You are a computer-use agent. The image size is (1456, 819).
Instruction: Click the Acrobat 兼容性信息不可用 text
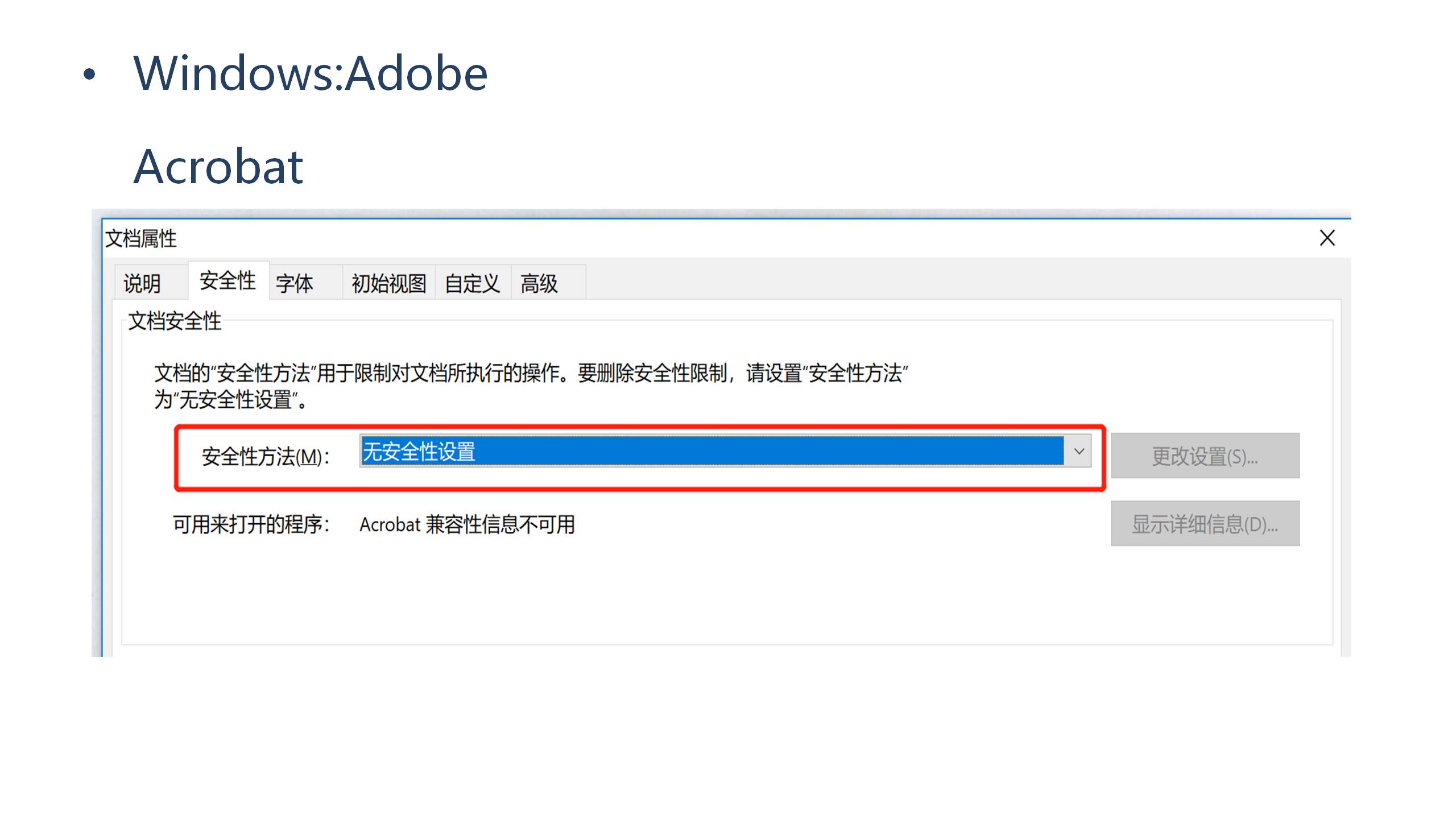click(467, 524)
